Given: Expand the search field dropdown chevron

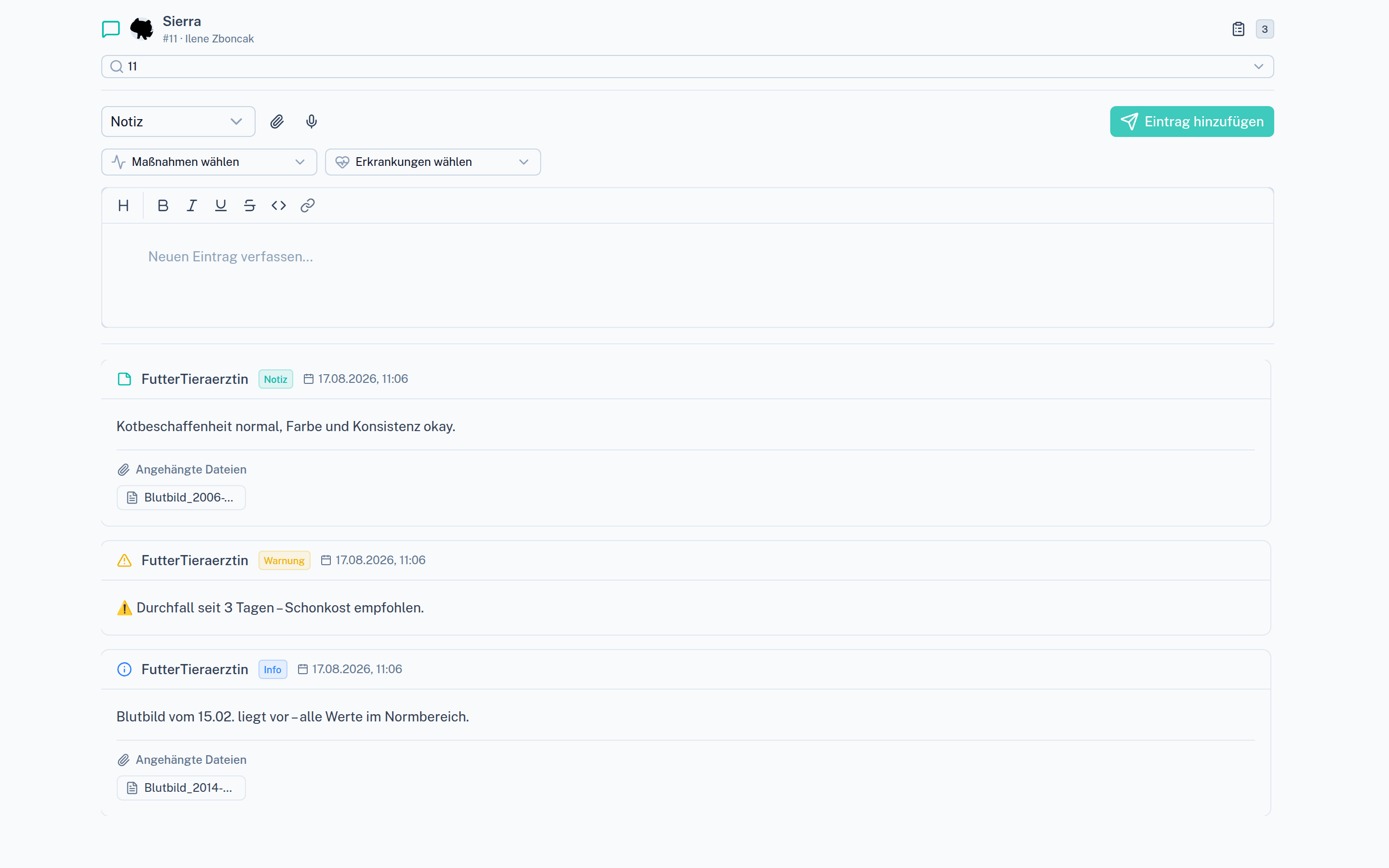Looking at the screenshot, I should [1258, 67].
